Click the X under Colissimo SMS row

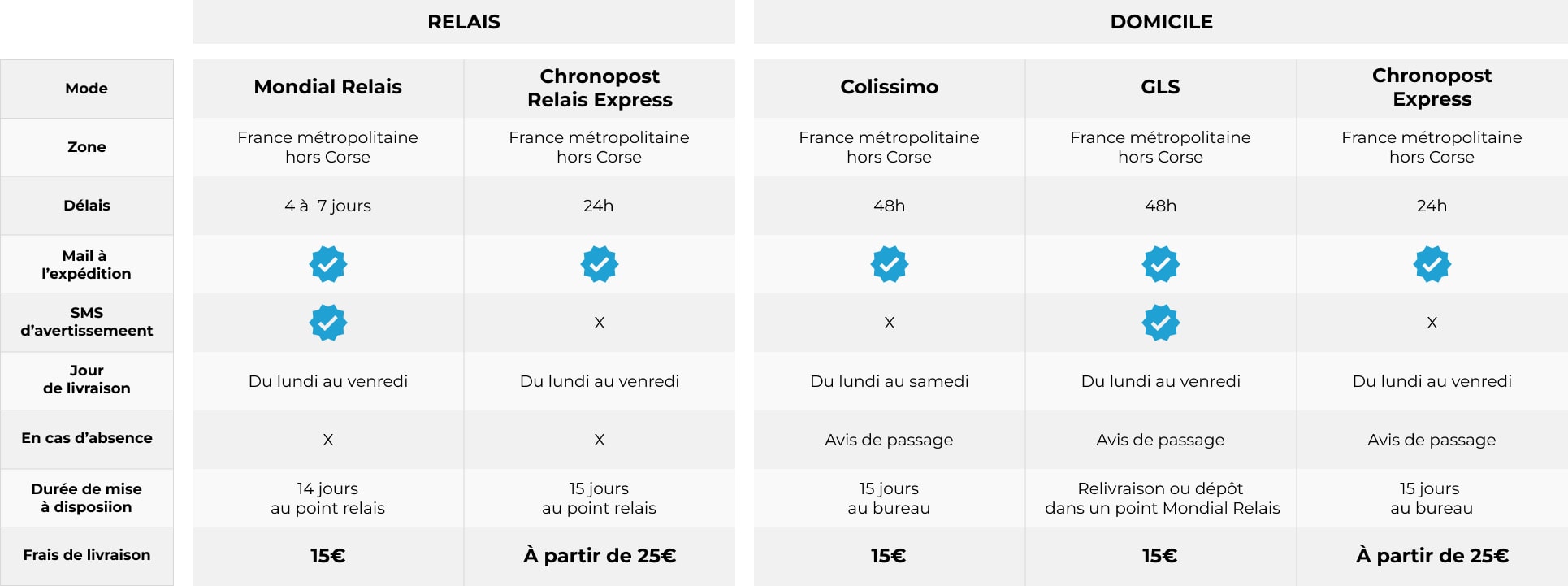tap(890, 323)
